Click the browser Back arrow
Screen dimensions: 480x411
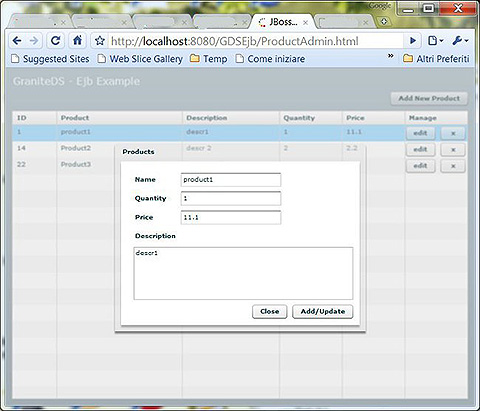pyautogui.click(x=17, y=41)
